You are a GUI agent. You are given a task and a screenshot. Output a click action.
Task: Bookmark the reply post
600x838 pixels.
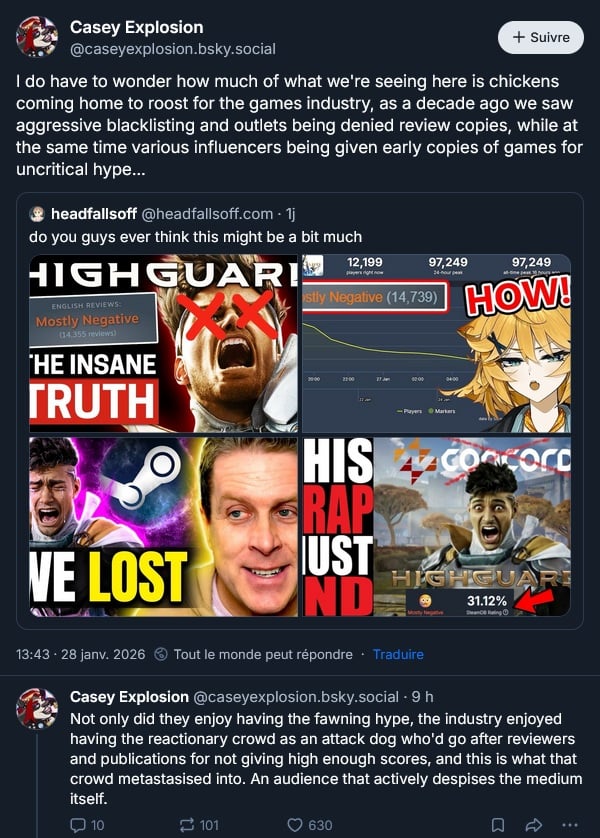pyautogui.click(x=497, y=825)
